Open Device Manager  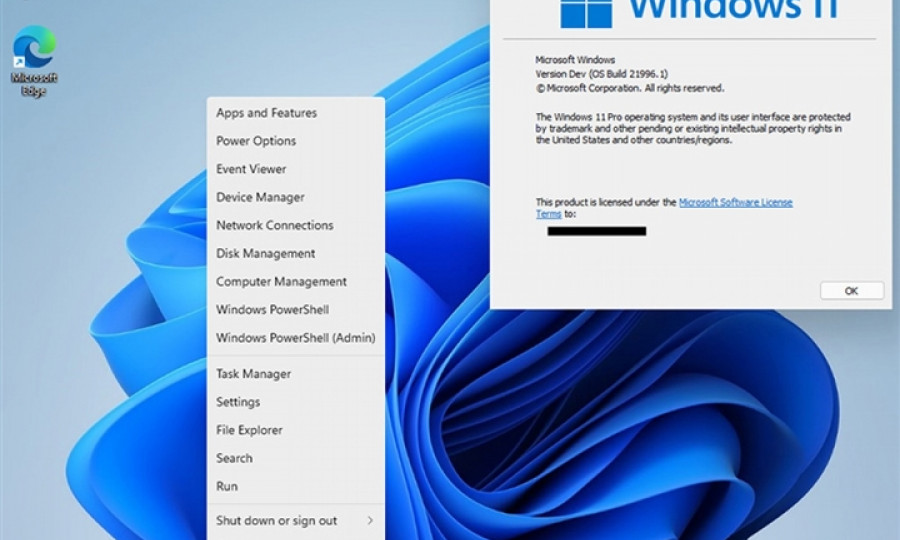pos(260,197)
